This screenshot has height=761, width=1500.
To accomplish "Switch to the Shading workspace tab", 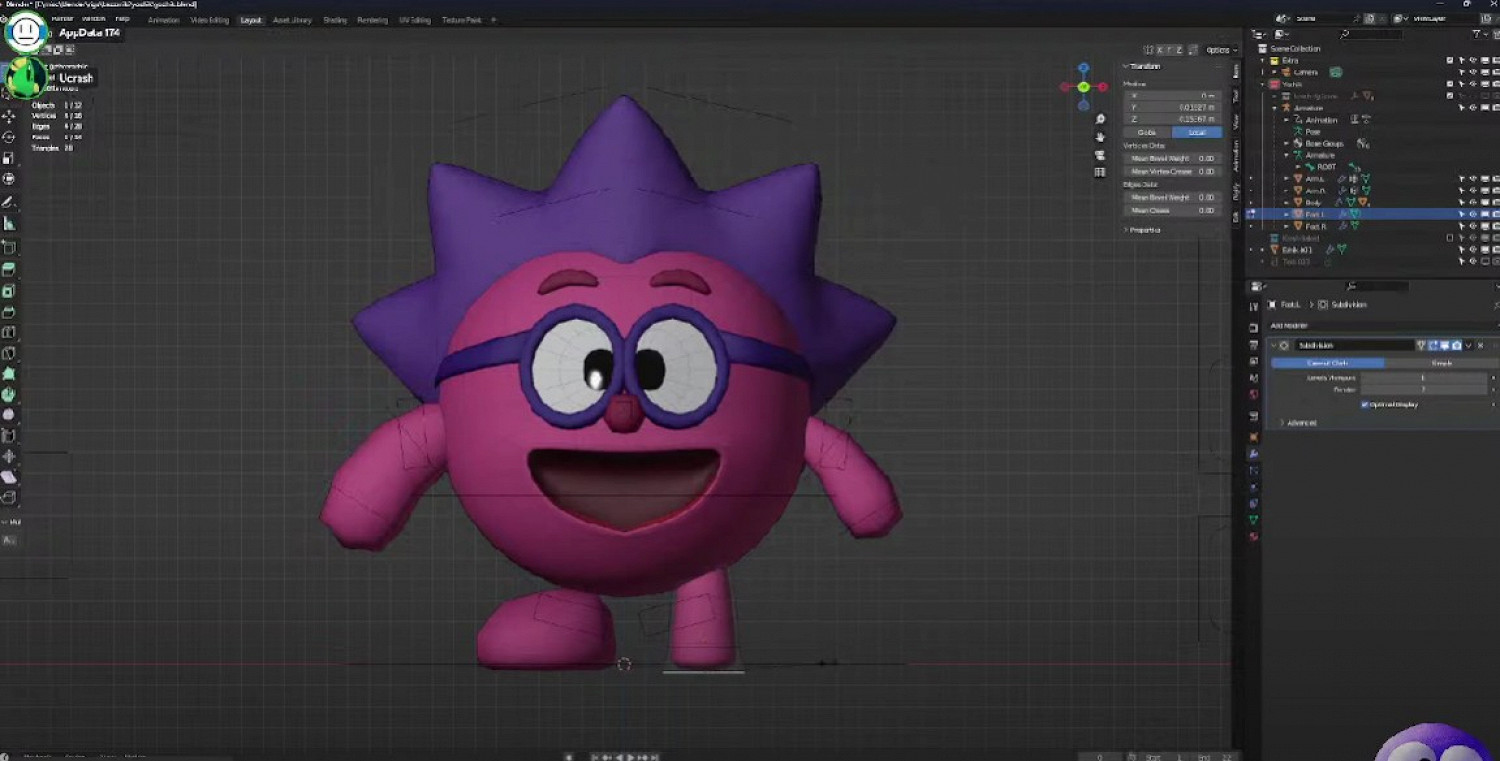I will tap(335, 20).
